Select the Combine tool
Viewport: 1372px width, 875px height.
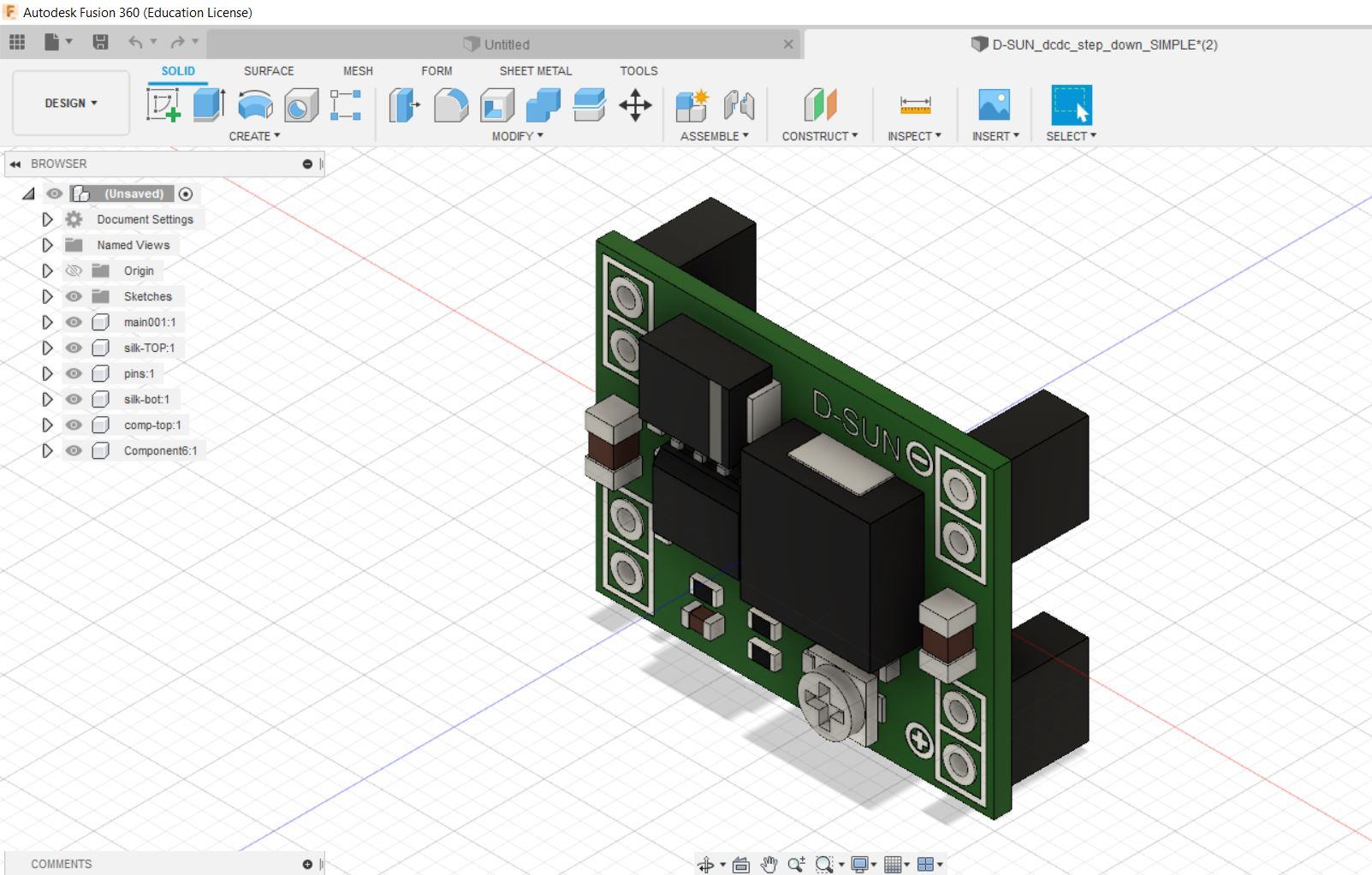point(543,105)
